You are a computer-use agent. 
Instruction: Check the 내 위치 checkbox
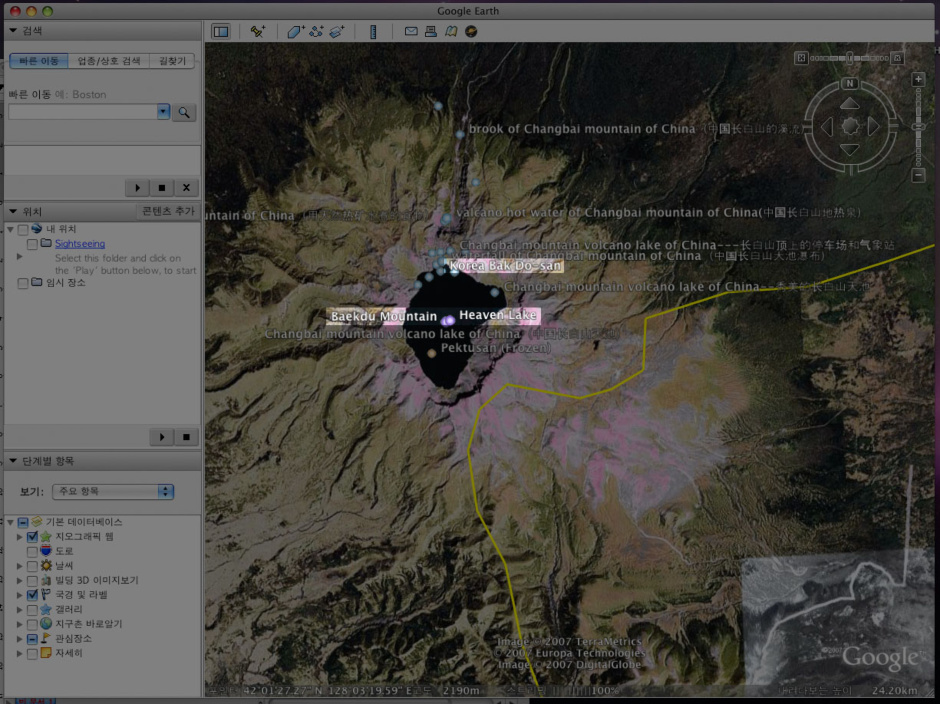point(23,230)
